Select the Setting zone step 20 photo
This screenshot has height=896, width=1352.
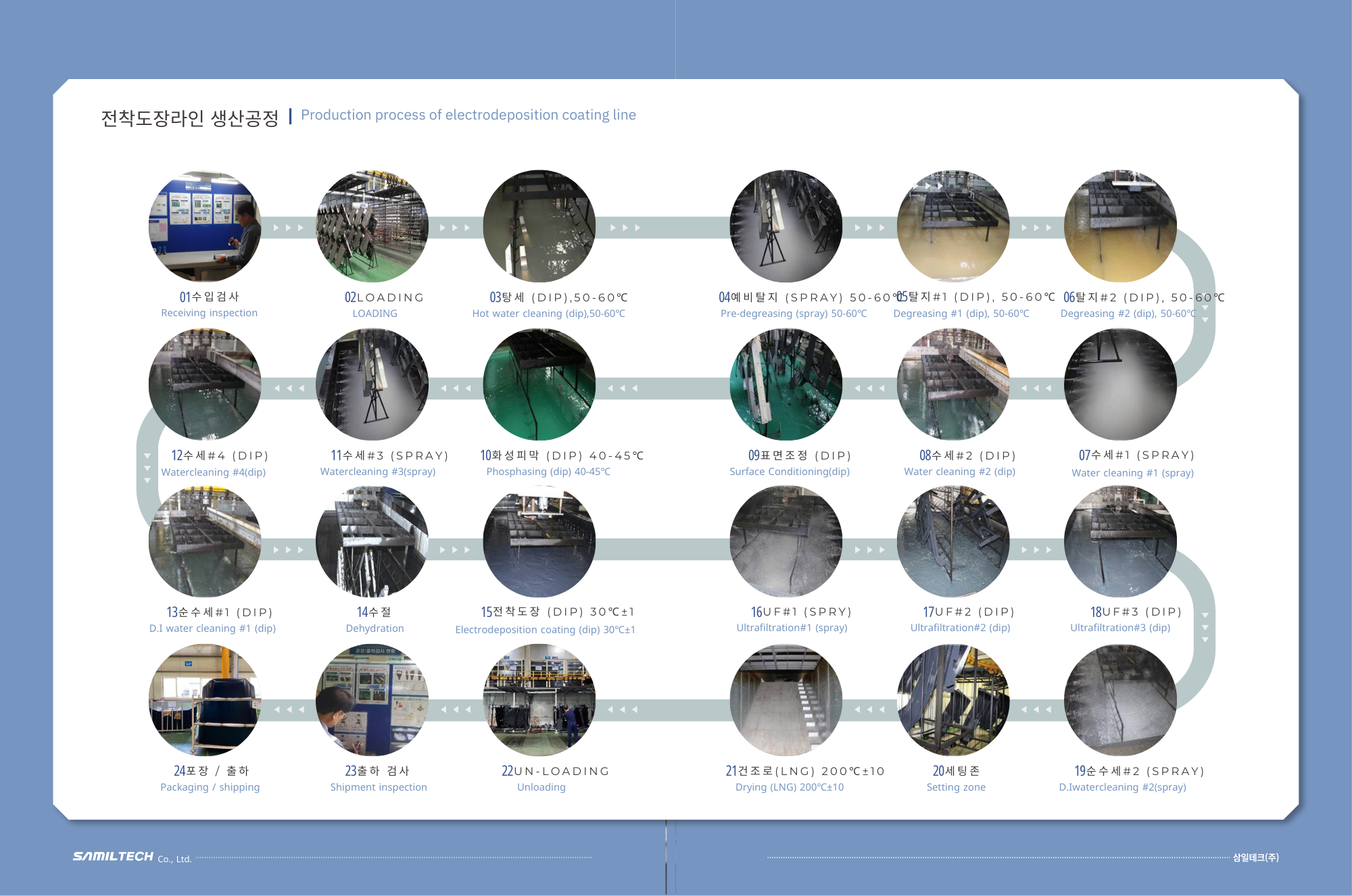(x=953, y=700)
